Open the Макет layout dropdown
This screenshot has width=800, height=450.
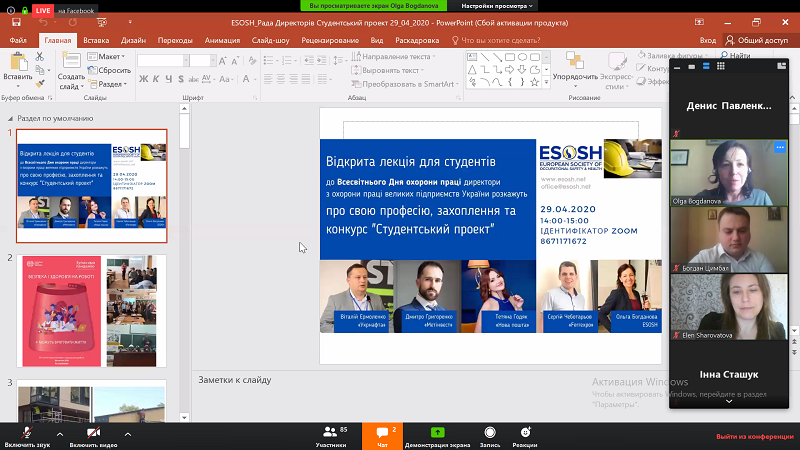pyautogui.click(x=107, y=57)
